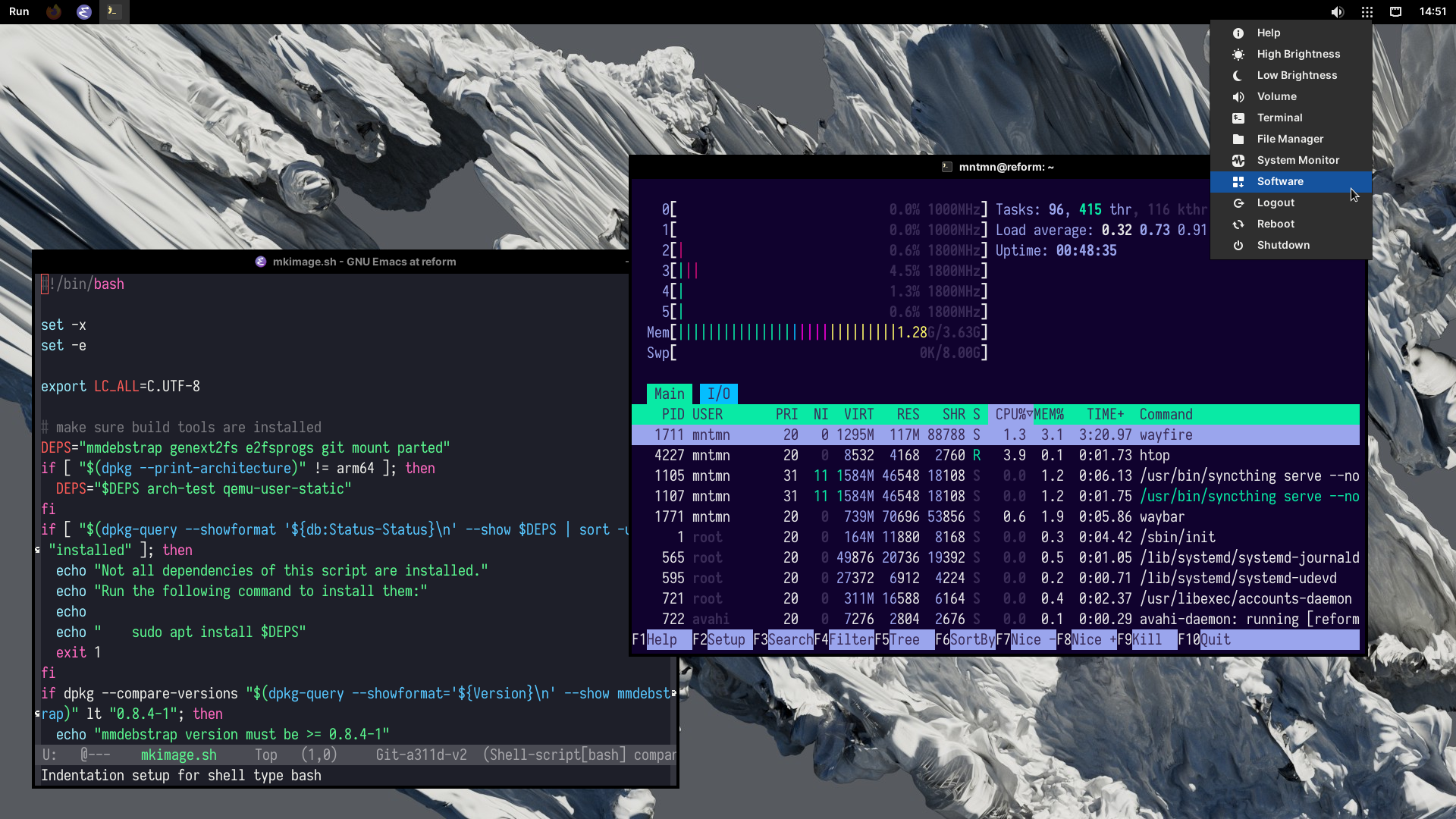Click the Emacs icon in top panel
The image size is (1456, 819).
84,11
